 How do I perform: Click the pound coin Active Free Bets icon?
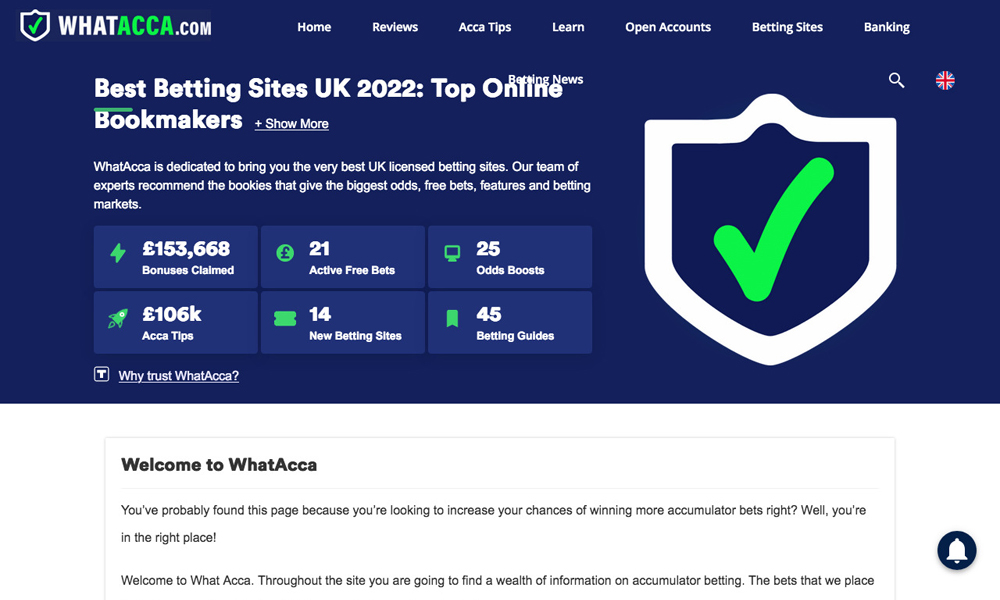click(x=285, y=254)
